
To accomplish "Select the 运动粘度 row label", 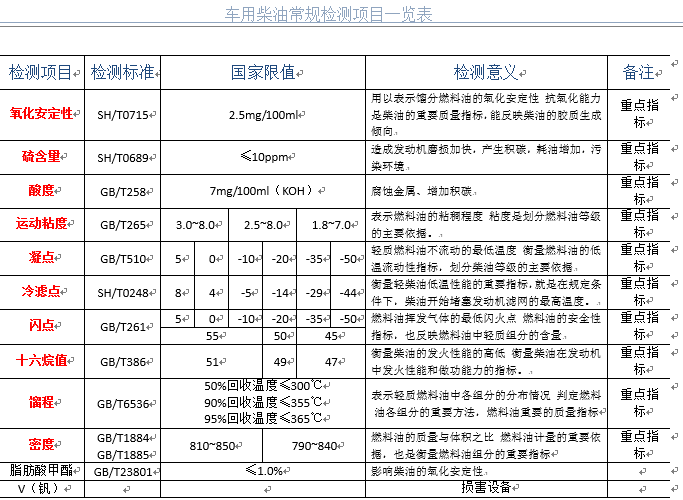I will point(41,223).
